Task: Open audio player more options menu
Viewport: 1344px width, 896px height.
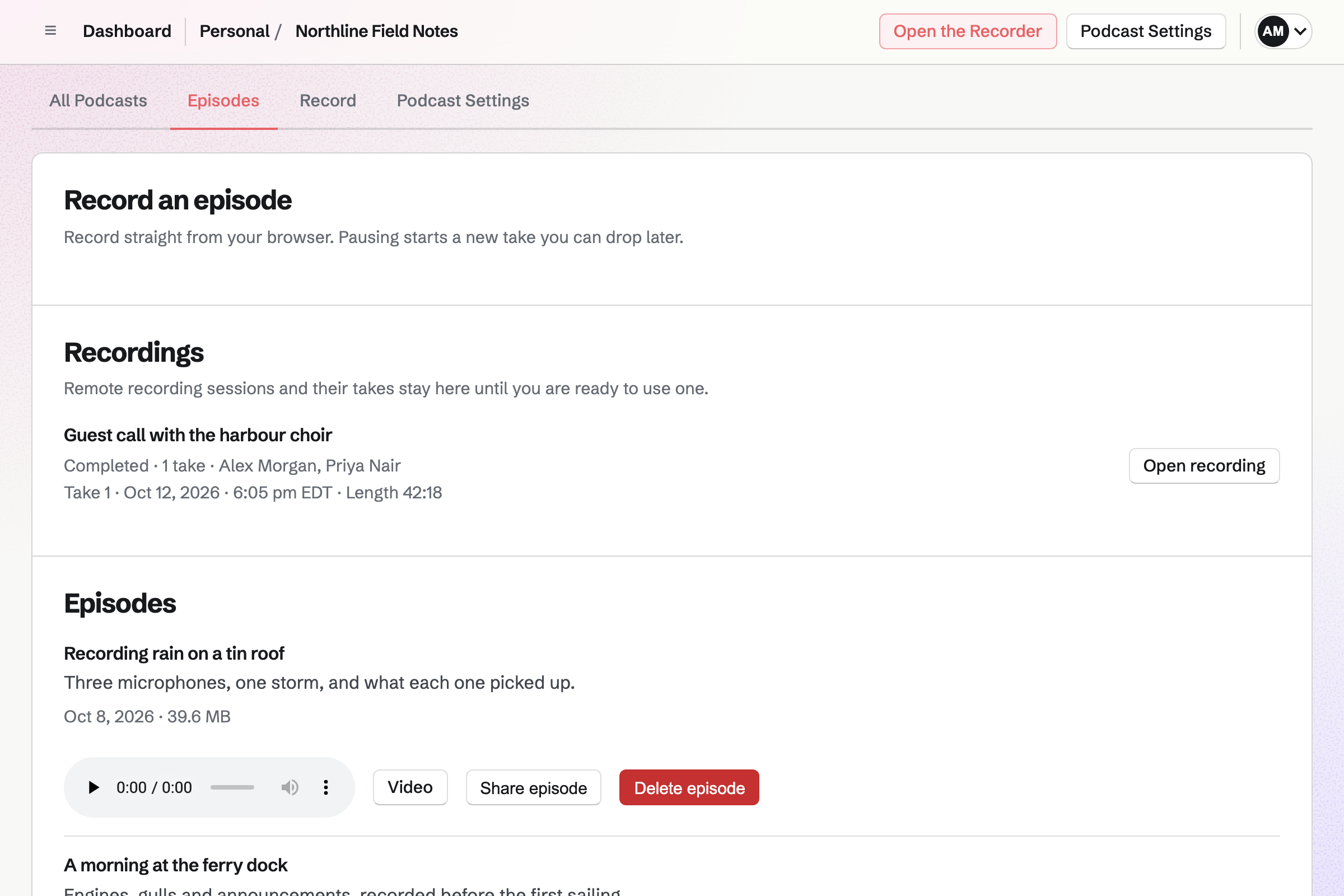Action: 326,787
